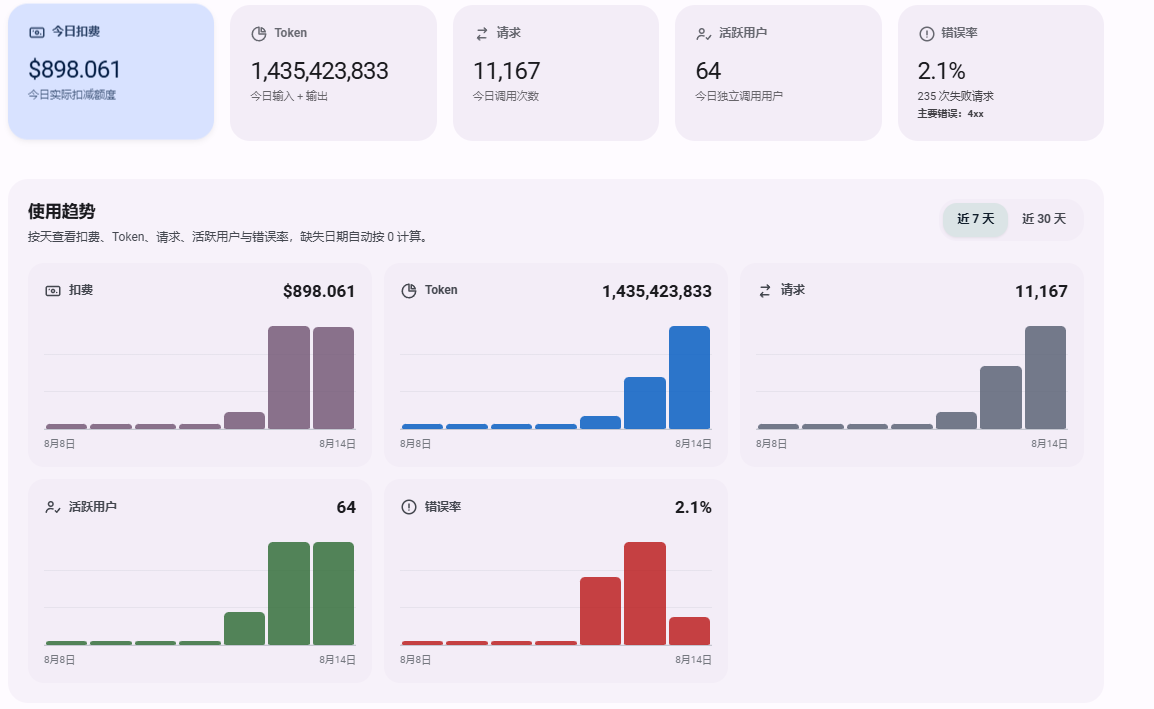Switch to the 近 7 天 range
The image size is (1154, 709).
pos(975,219)
